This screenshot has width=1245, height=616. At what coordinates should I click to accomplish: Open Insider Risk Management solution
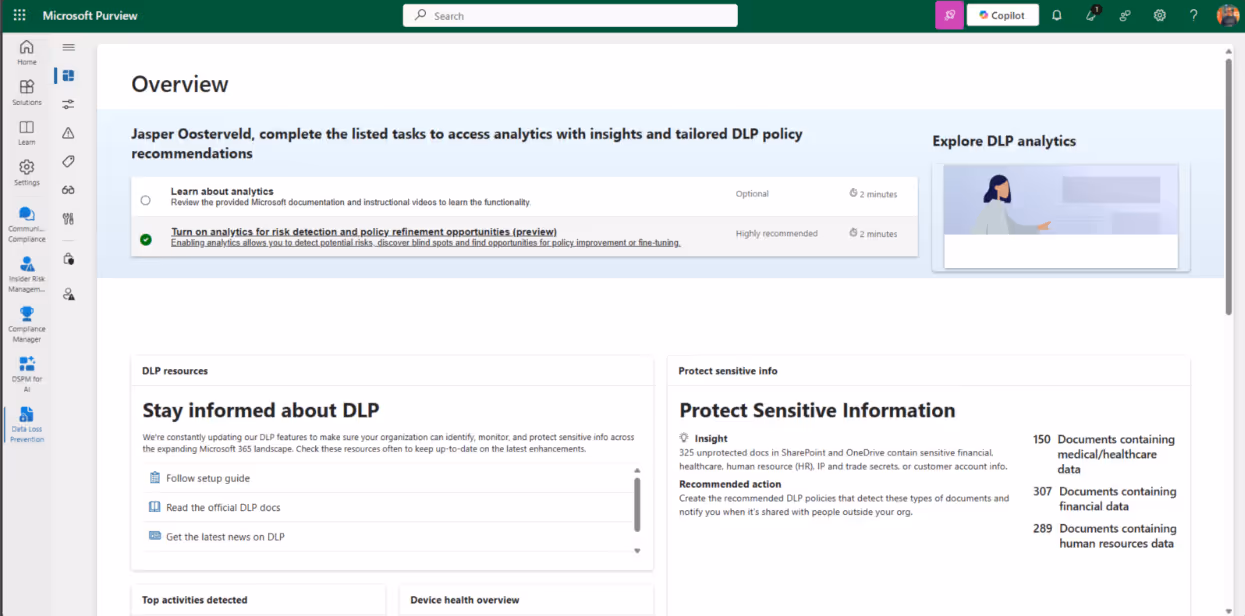coord(27,274)
